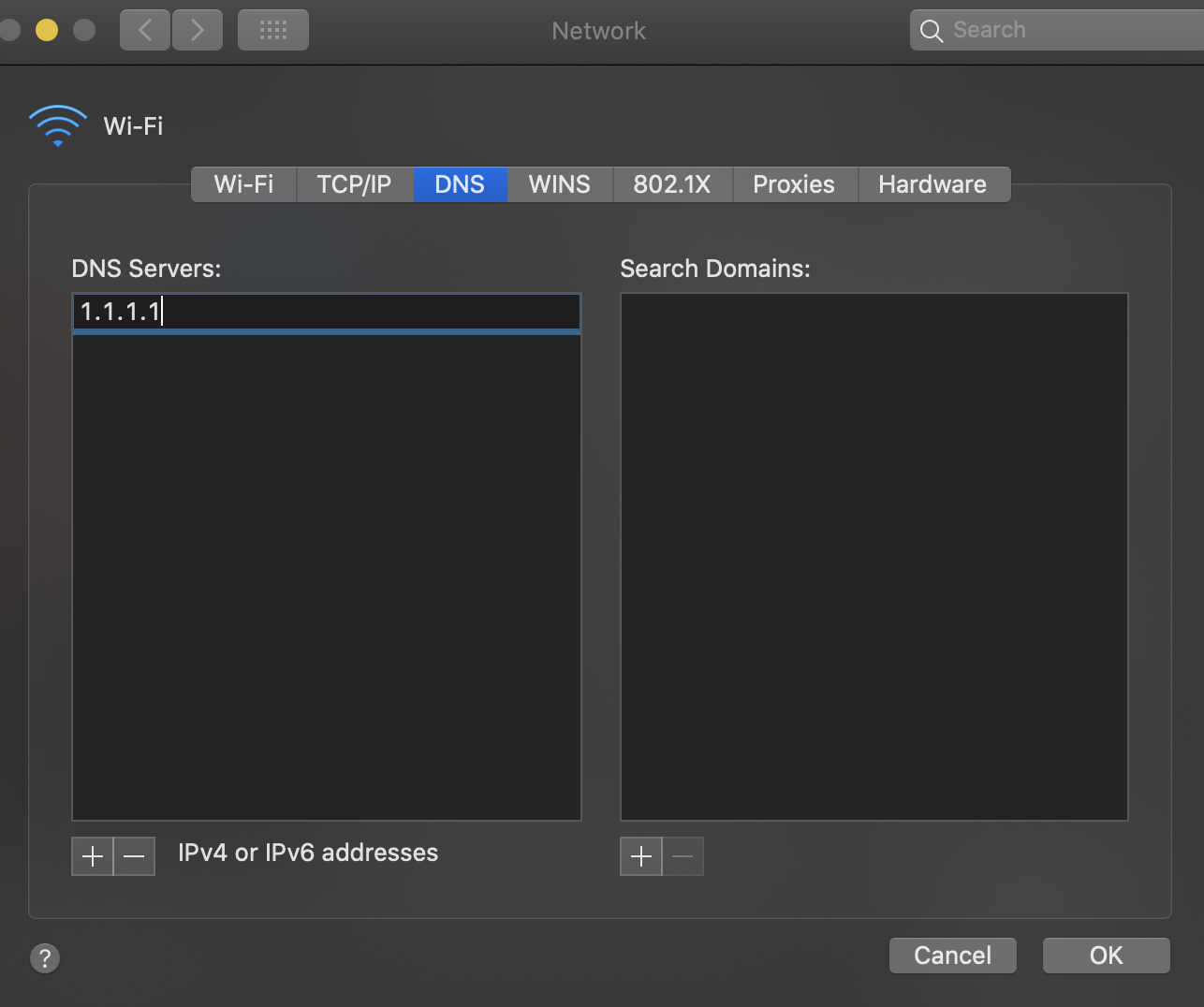This screenshot has height=1007, width=1204.
Task: Click the search magnifier icon
Action: click(931, 30)
